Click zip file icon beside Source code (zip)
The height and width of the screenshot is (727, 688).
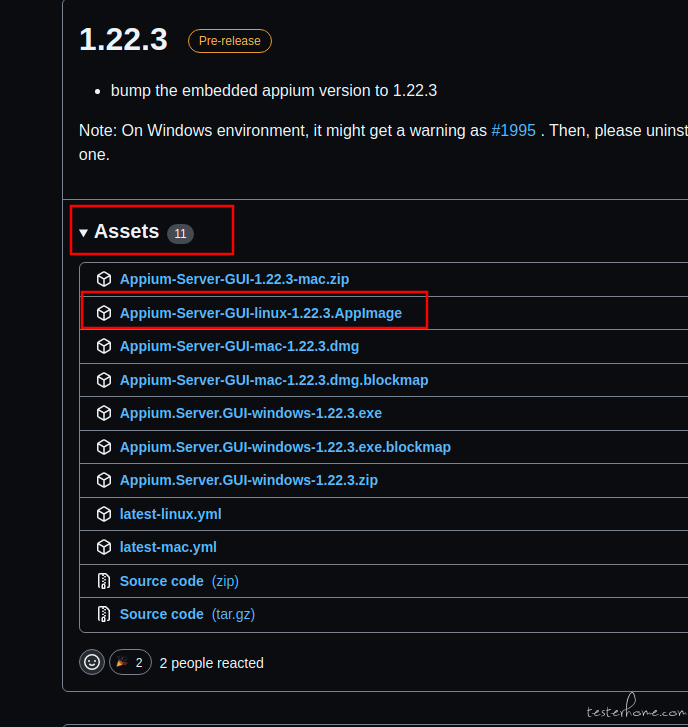[104, 581]
